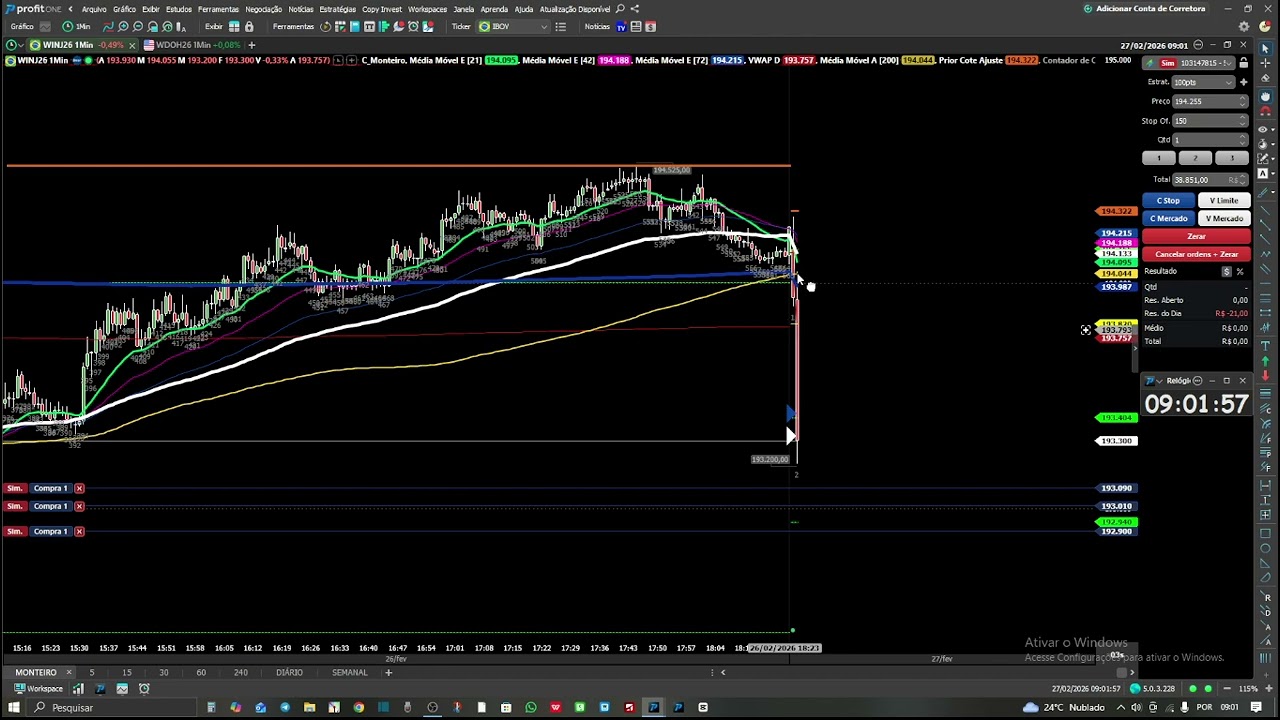Activate the hand pan tool
The image size is (1280, 720).
[x=1265, y=96]
